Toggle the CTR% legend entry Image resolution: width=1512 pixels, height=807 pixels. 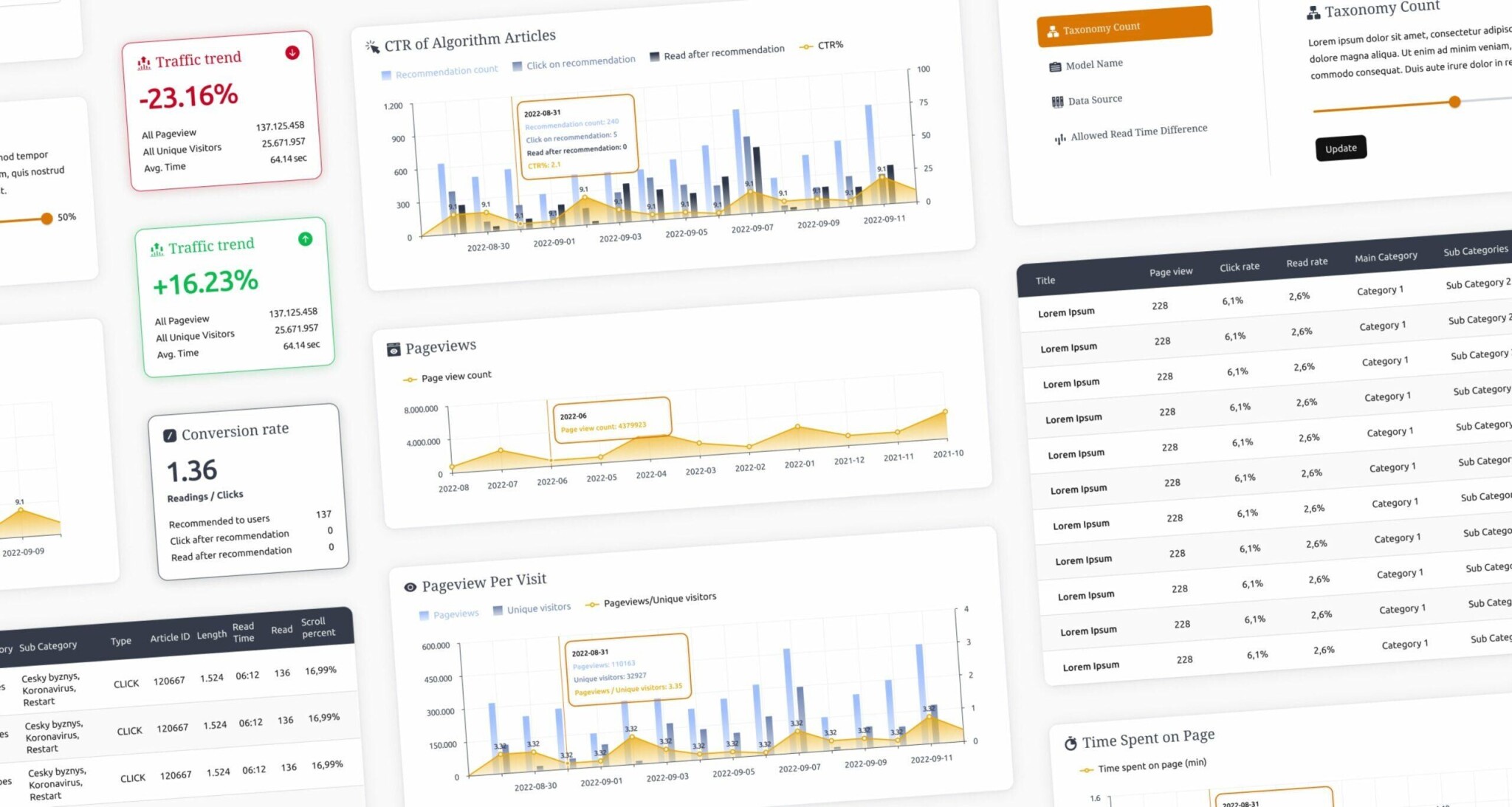pos(821,46)
